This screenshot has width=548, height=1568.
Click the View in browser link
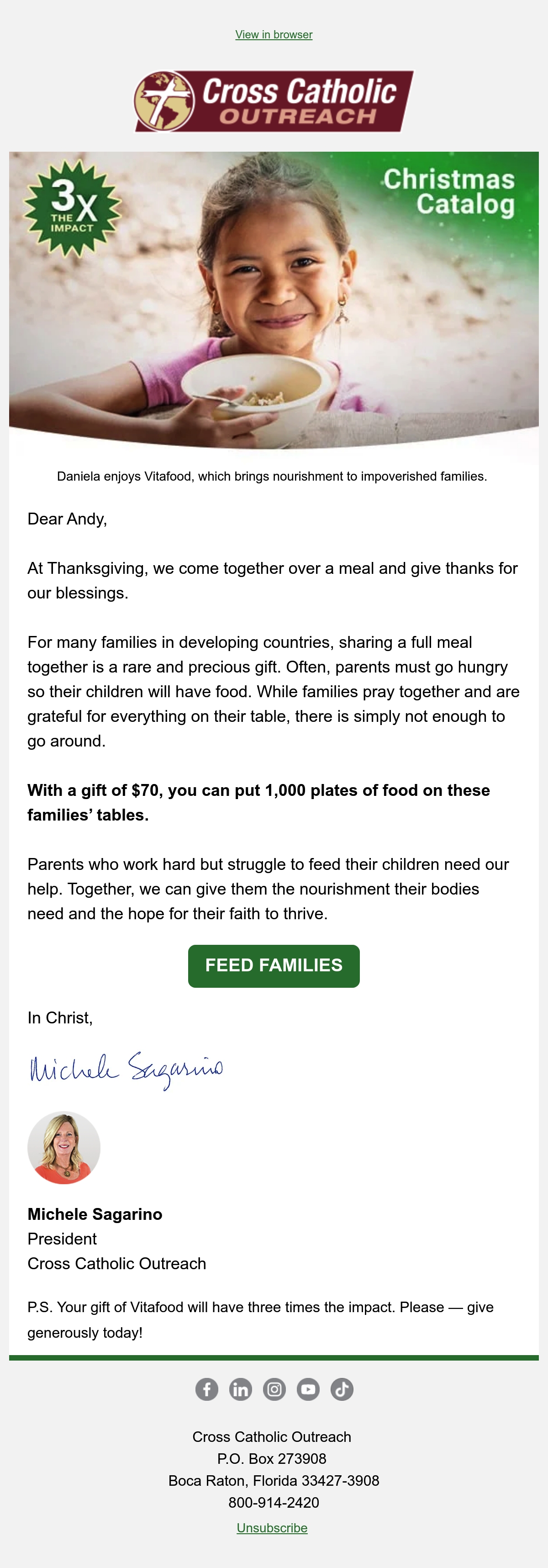(274, 35)
